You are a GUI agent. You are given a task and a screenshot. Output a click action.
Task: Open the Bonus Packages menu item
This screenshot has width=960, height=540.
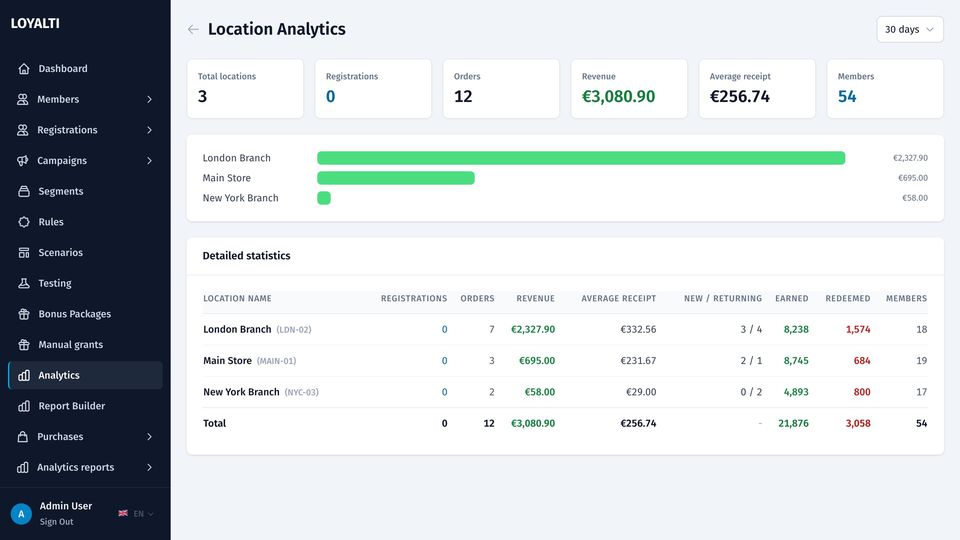(85, 314)
